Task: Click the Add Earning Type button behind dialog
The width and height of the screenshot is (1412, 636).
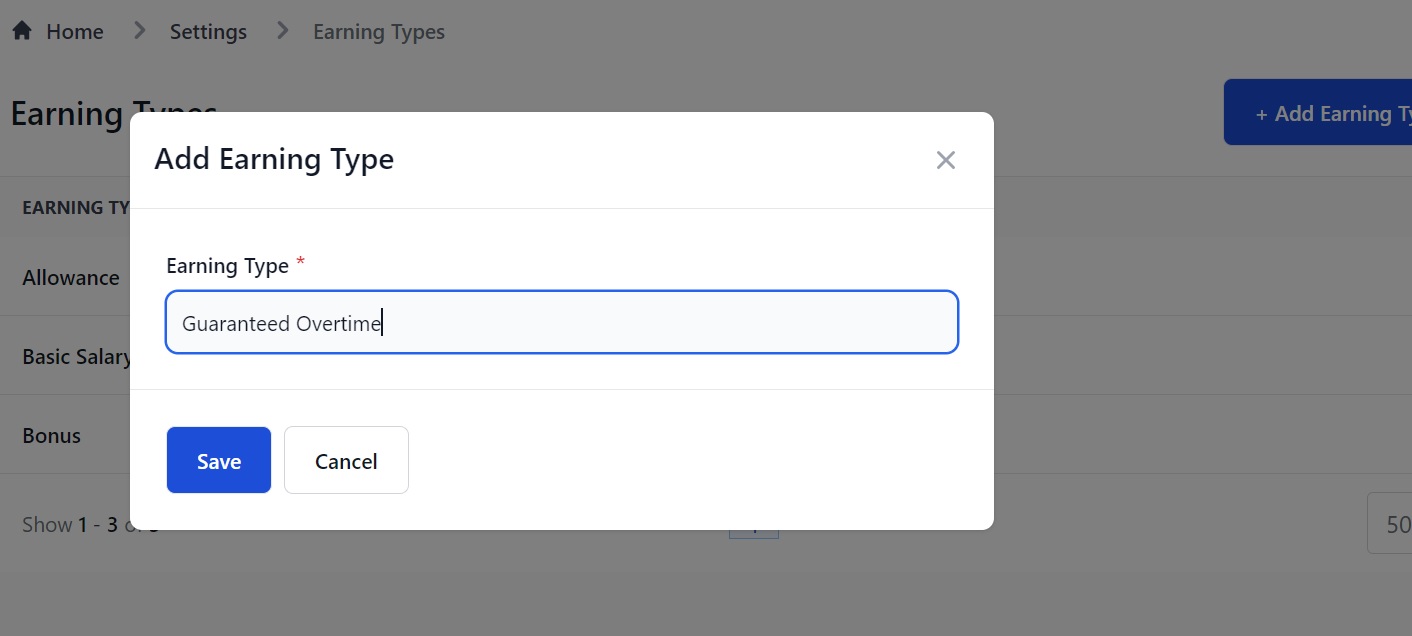Action: point(1320,113)
